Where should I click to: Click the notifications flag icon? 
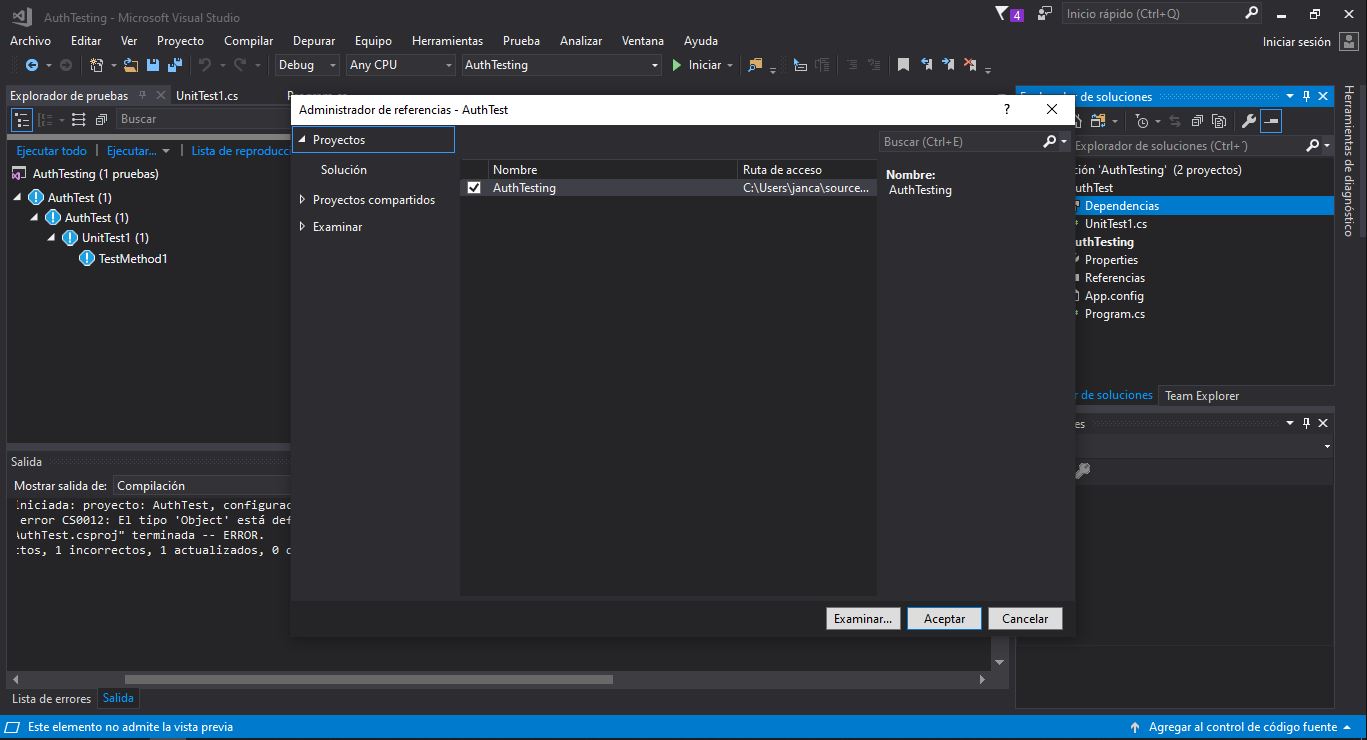click(x=1003, y=14)
